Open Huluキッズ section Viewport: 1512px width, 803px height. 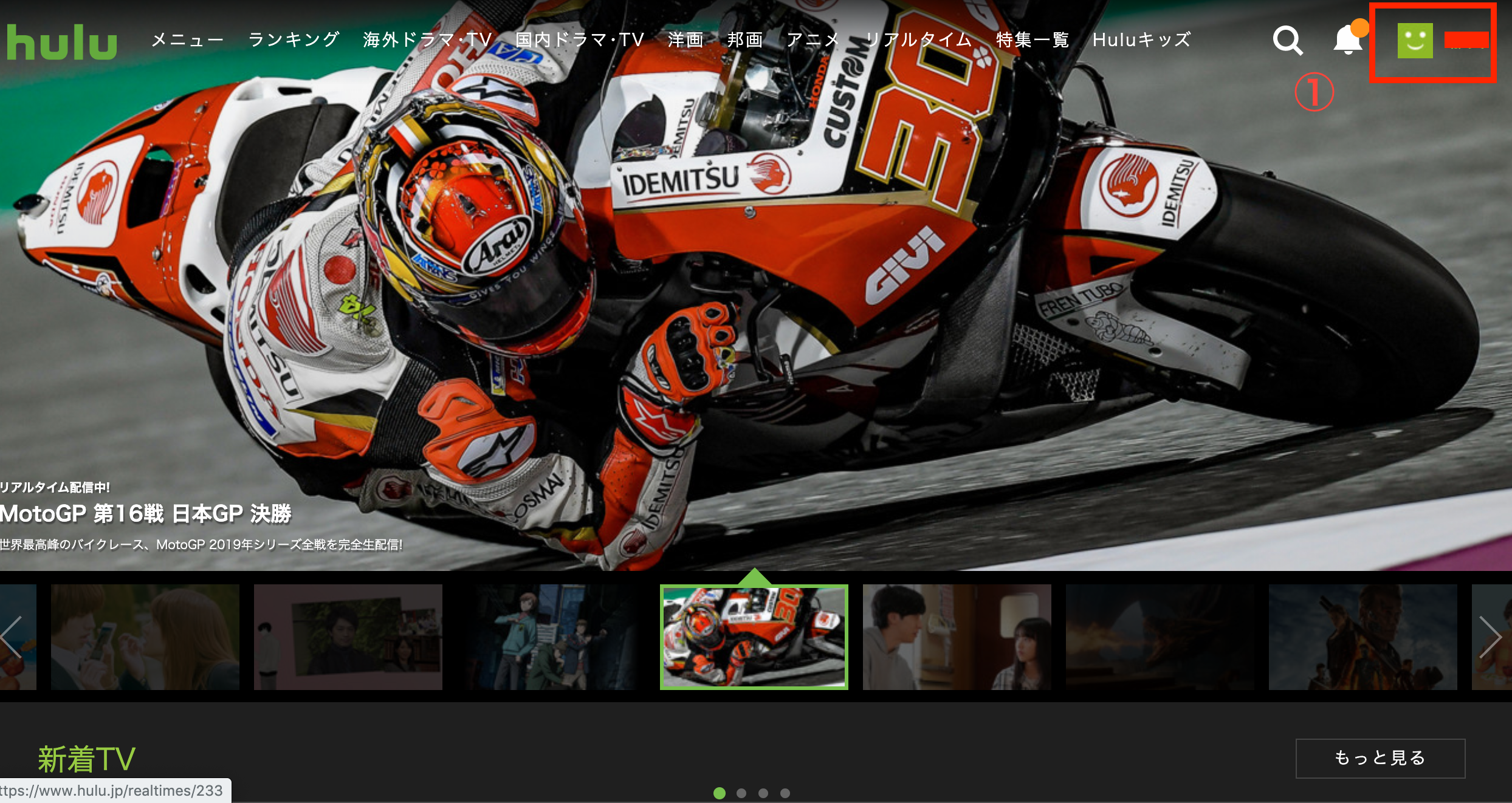(1141, 40)
